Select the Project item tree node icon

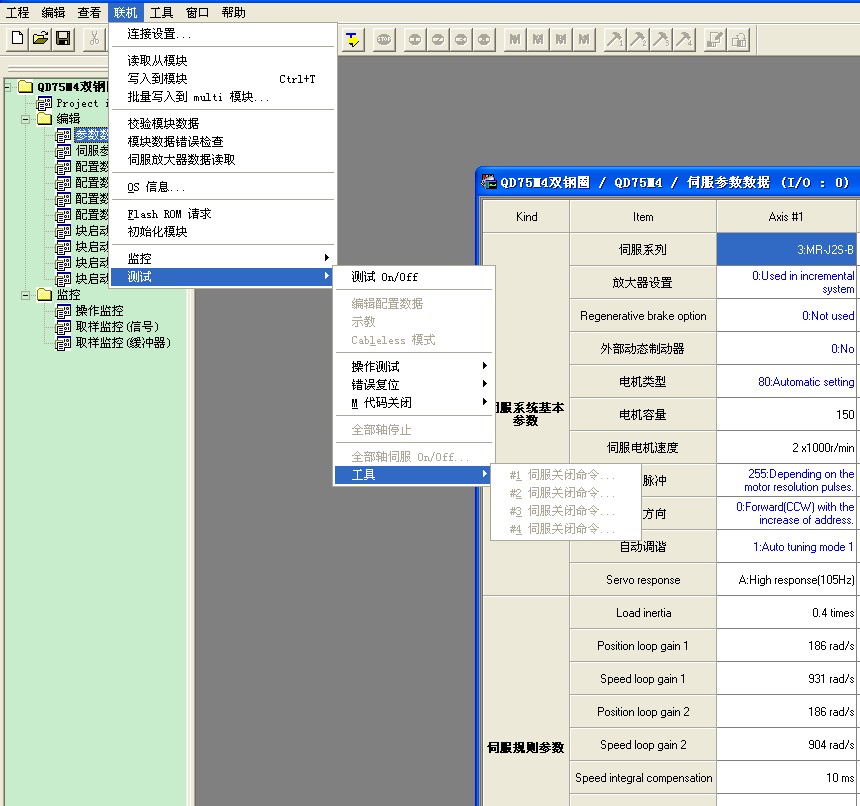44,103
